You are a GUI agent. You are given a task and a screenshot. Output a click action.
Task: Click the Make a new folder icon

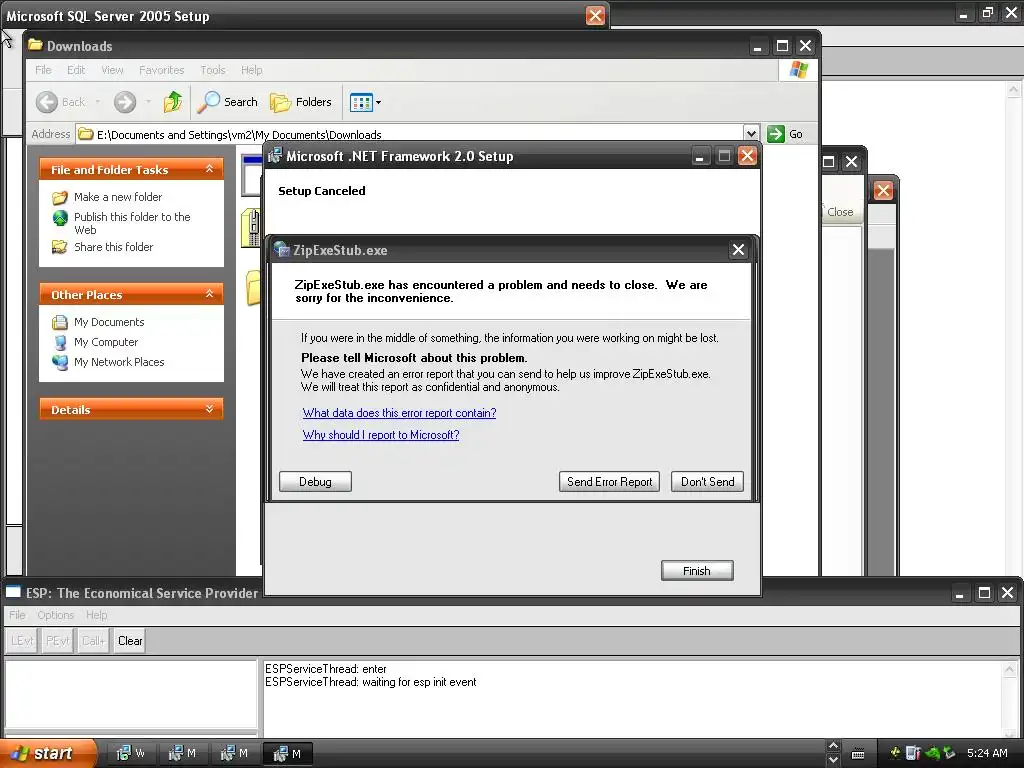60,197
